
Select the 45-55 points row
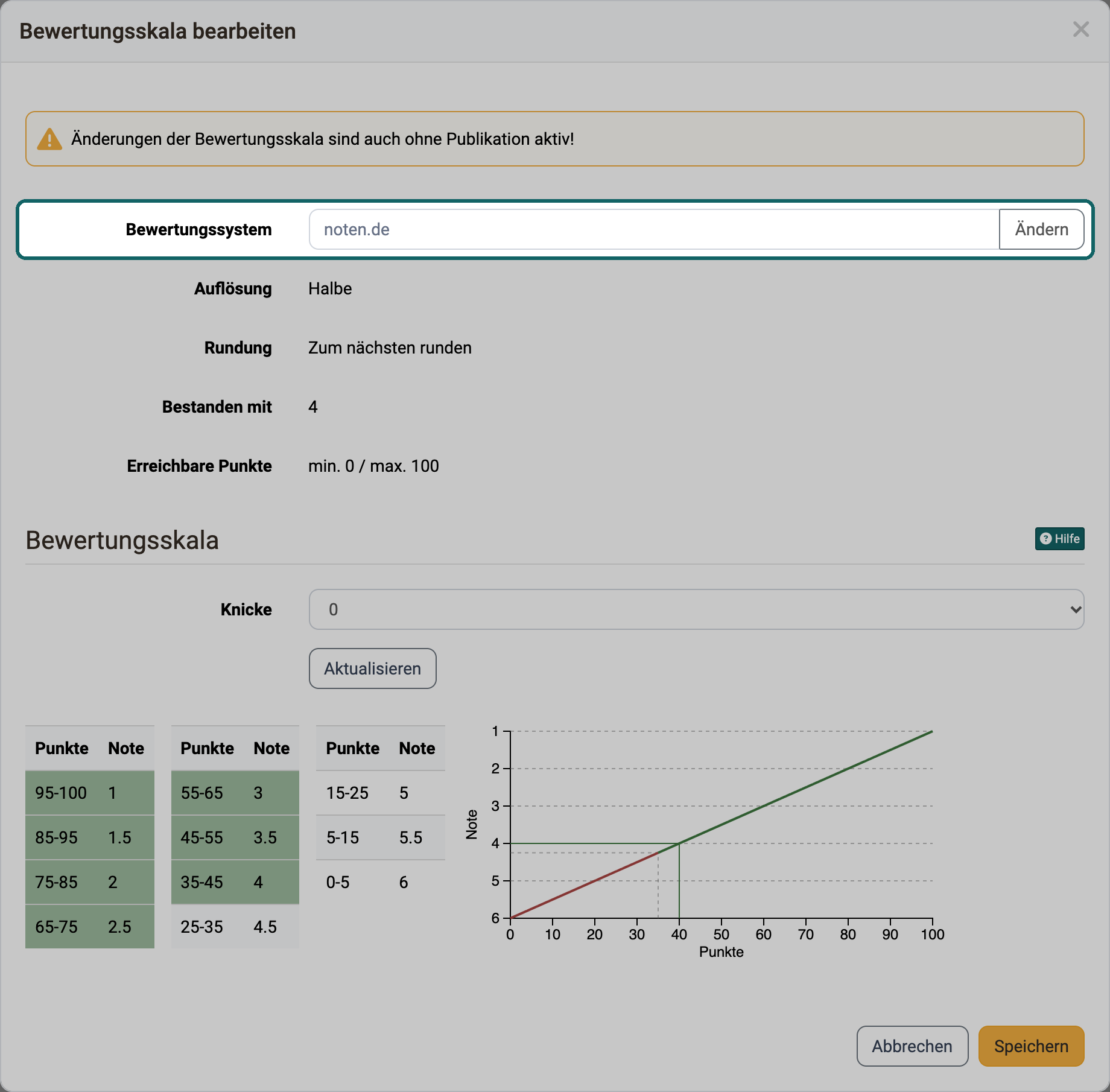coord(235,837)
